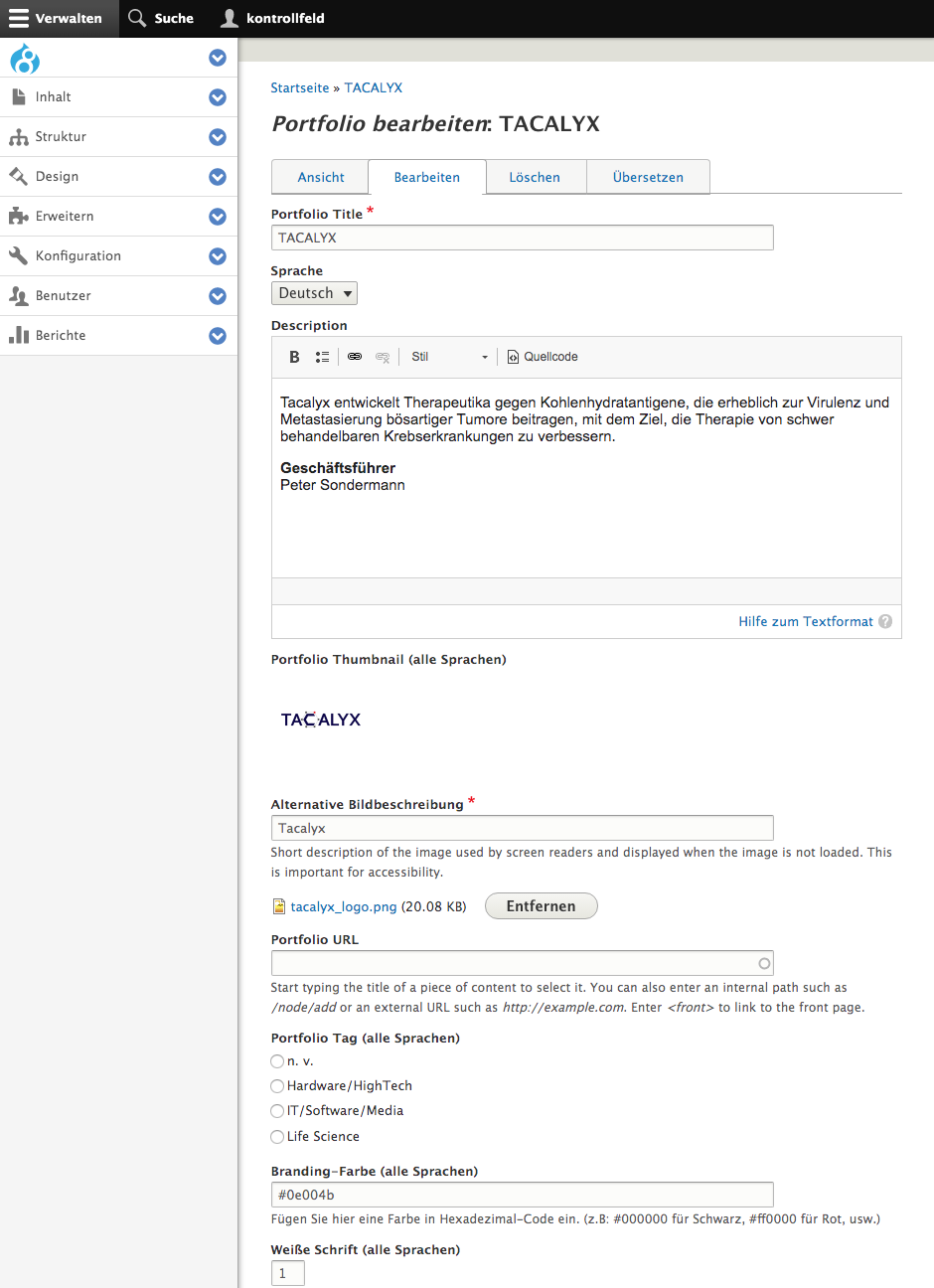Click the remove link editor icon
934x1288 pixels.
pos(383,357)
